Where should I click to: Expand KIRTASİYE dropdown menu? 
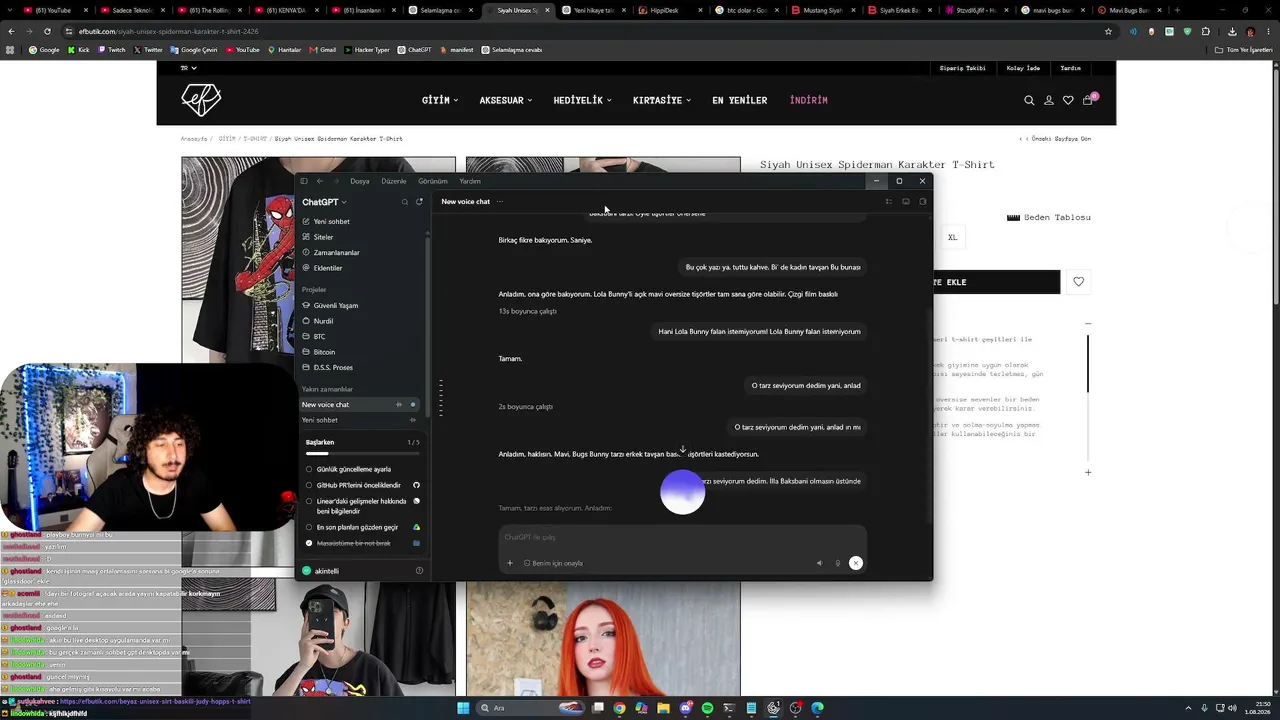tap(662, 100)
